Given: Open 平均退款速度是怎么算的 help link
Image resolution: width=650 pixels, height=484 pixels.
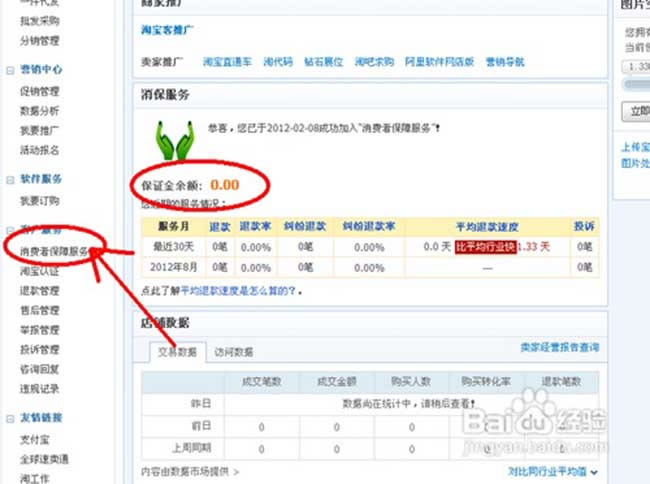Looking at the screenshot, I should [x=238, y=291].
